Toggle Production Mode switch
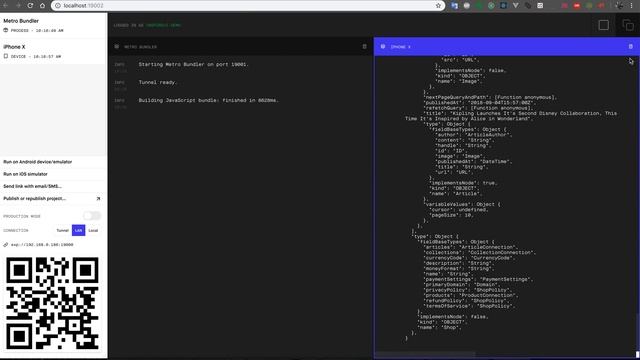Screen dimensions: 640x360 92,216
